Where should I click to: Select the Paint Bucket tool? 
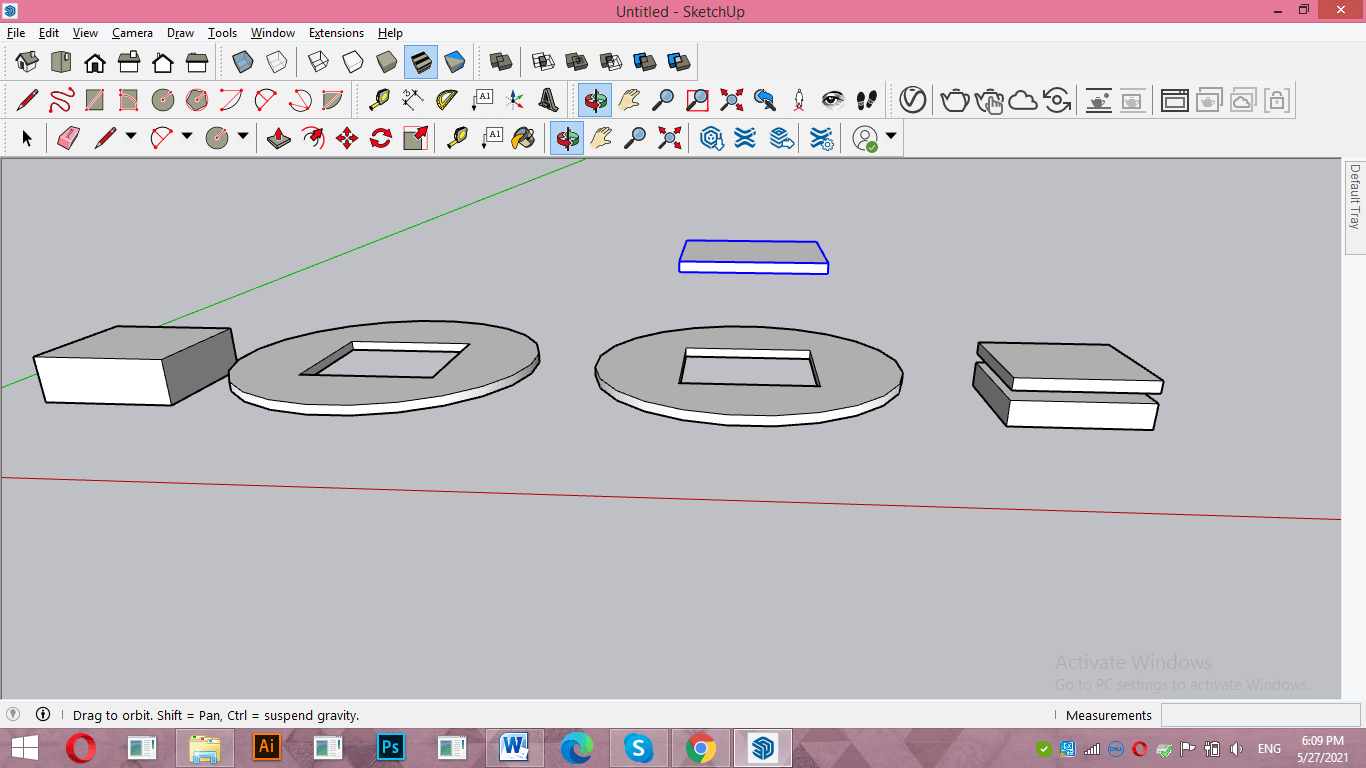tap(523, 138)
